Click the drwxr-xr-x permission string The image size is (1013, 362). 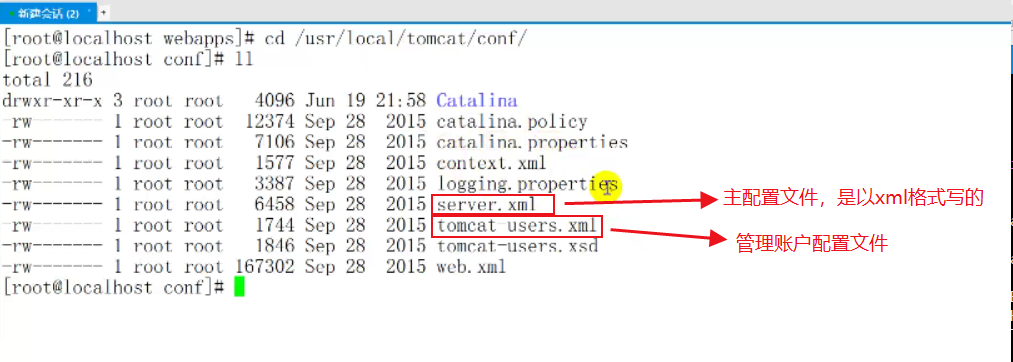[x=52, y=101]
